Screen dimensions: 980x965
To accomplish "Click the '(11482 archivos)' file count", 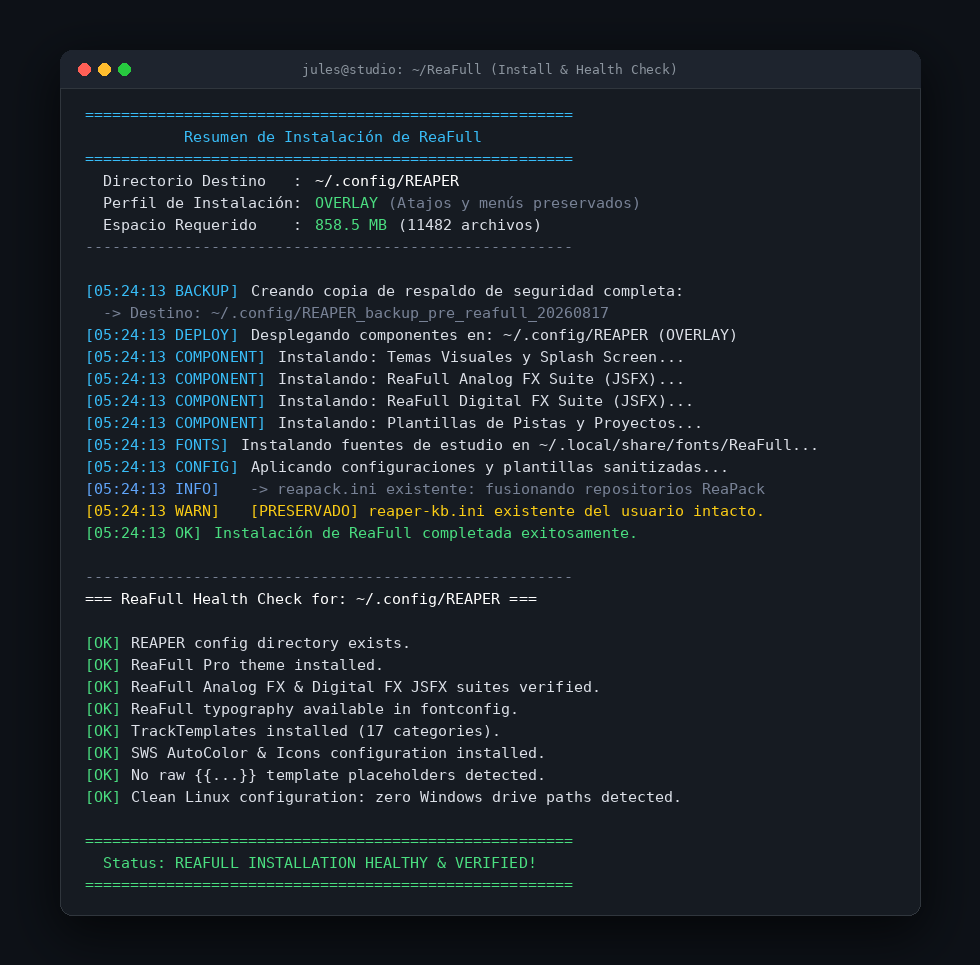I will (469, 225).
